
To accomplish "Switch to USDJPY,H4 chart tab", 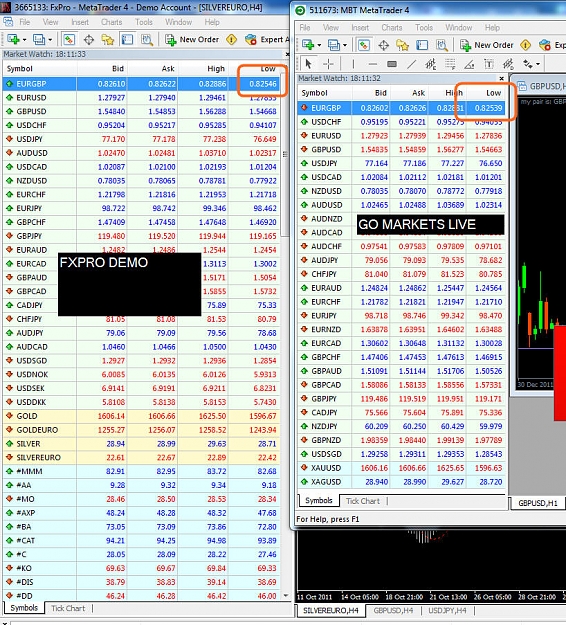I will click(447, 610).
